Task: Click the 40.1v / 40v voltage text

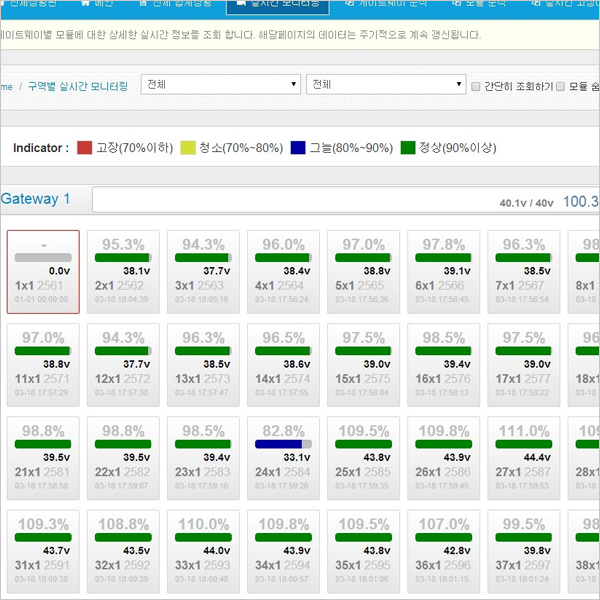Action: (x=527, y=203)
